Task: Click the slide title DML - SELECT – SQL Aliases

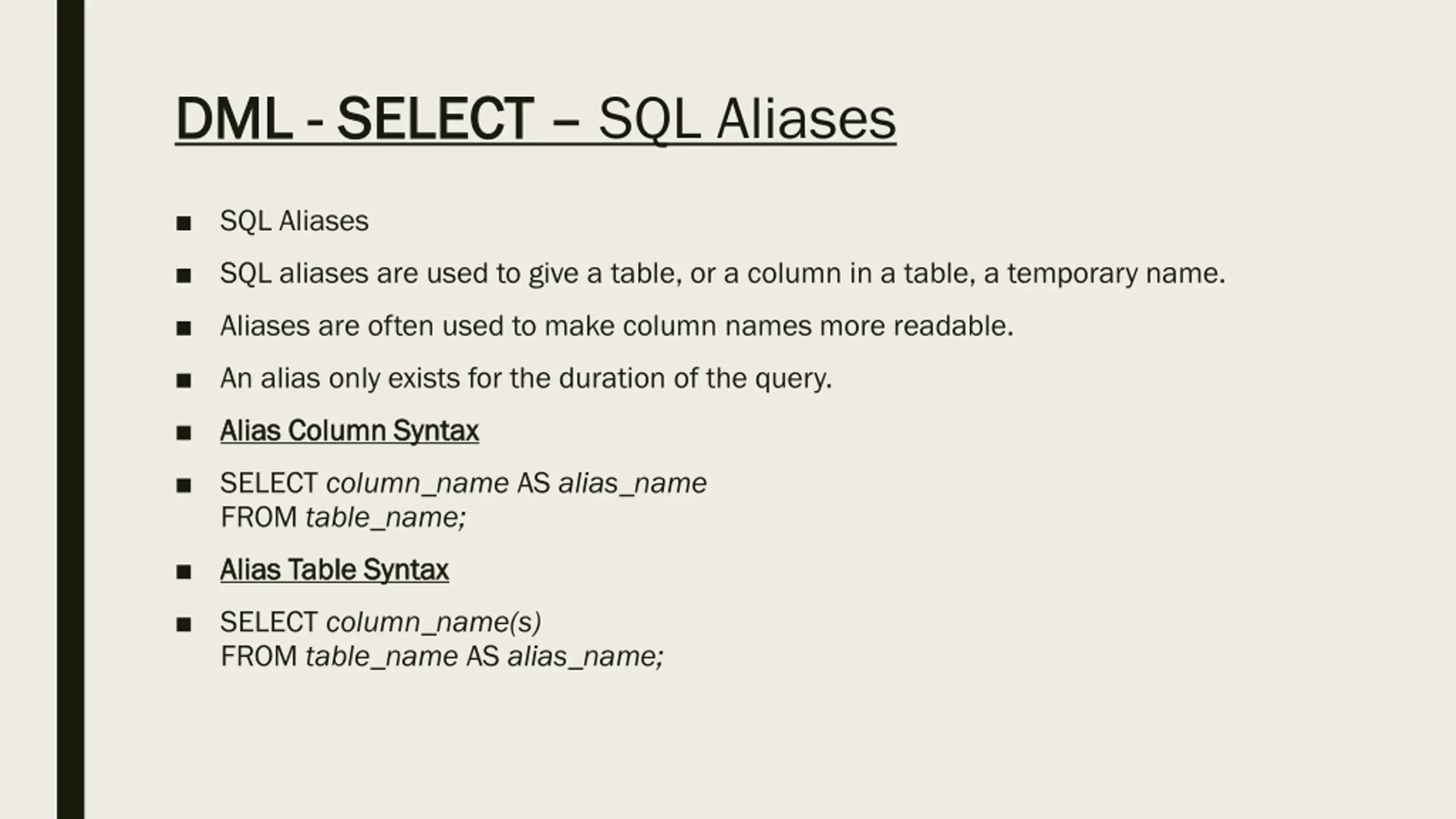Action: (x=536, y=119)
